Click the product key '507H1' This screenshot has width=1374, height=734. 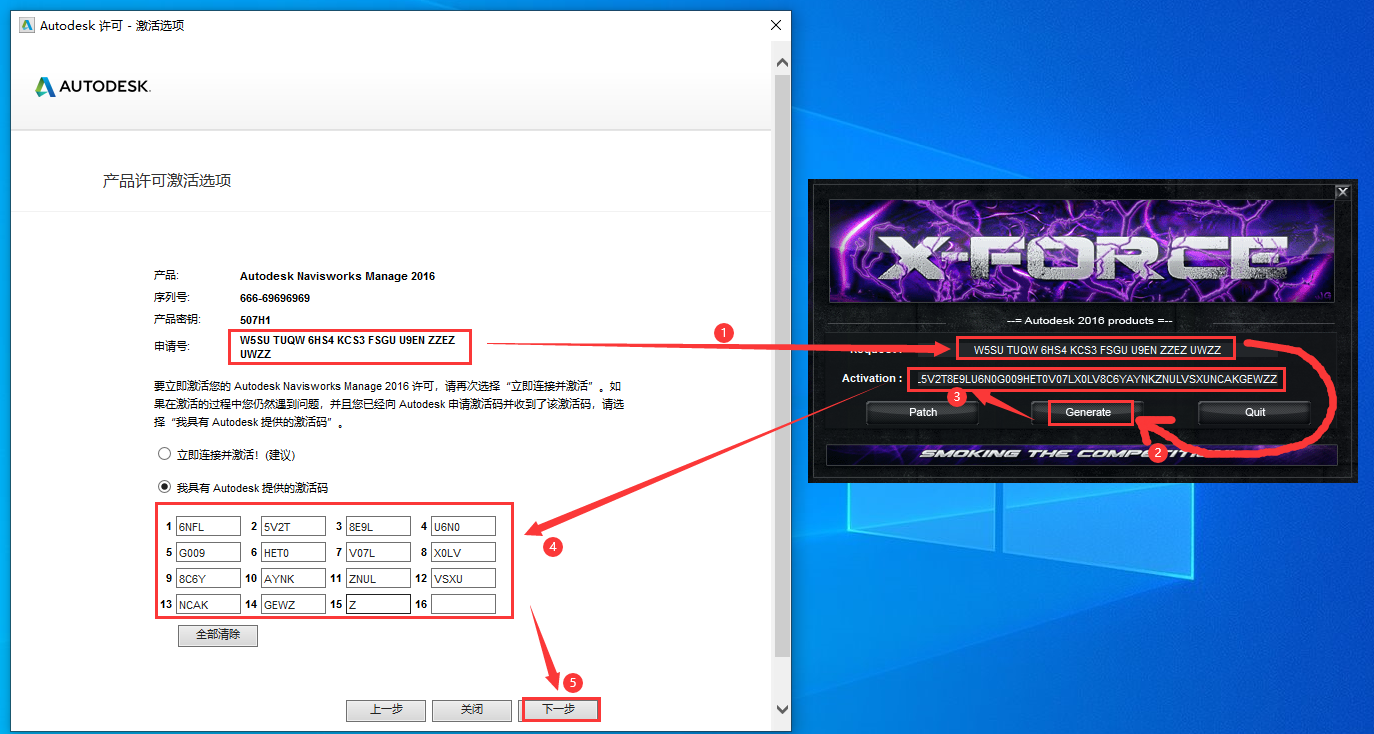pos(255,320)
